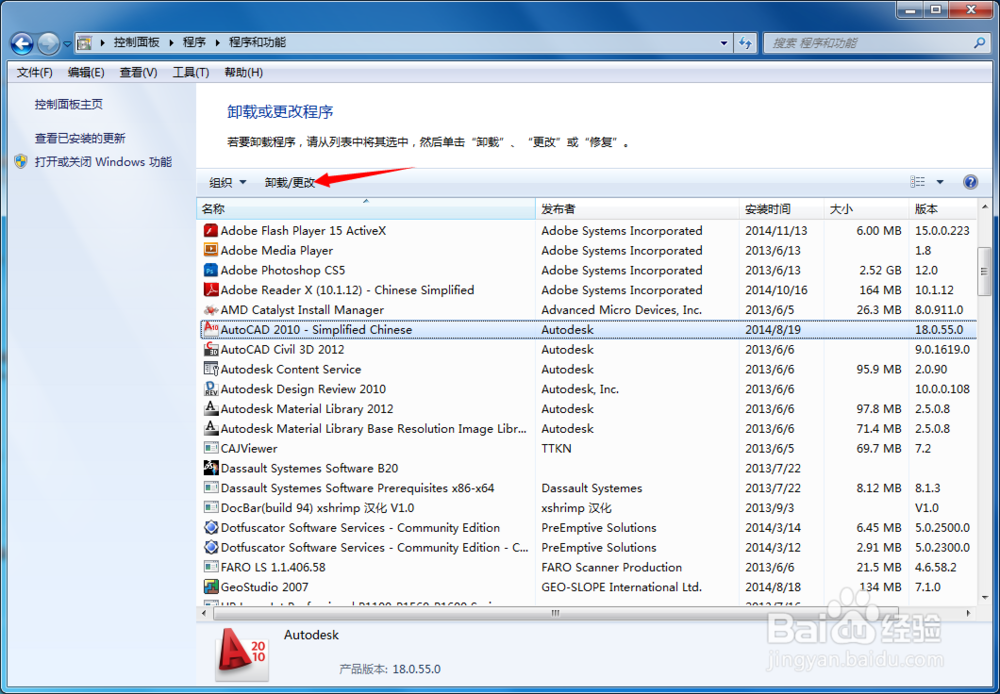
Task: Click the FARO LS 1.1.406.58 icon
Action: 210,566
